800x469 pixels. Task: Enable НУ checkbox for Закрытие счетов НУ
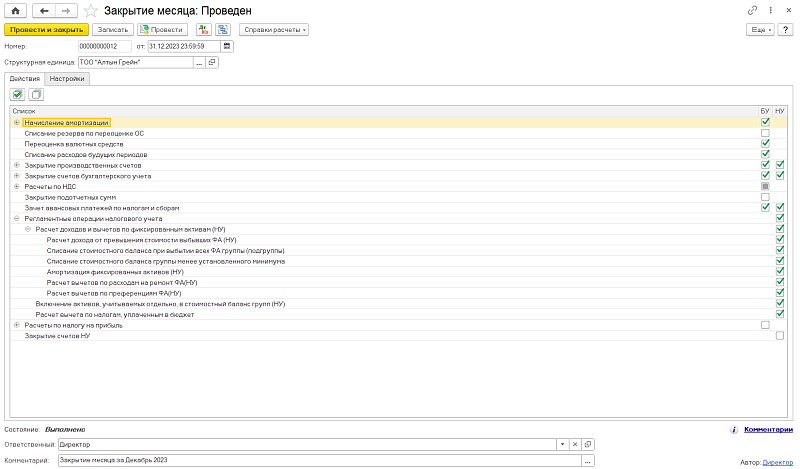click(x=780, y=336)
